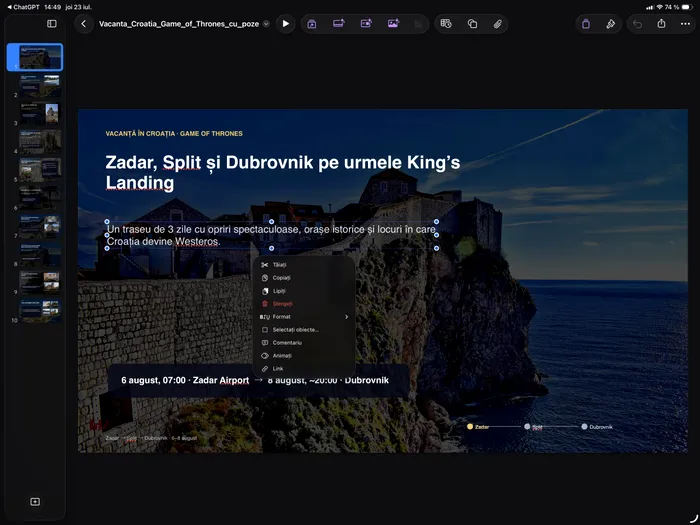Screen dimensions: 700x525
Task: Select slide 2 thumbnail
Action: (x=40, y=85)
